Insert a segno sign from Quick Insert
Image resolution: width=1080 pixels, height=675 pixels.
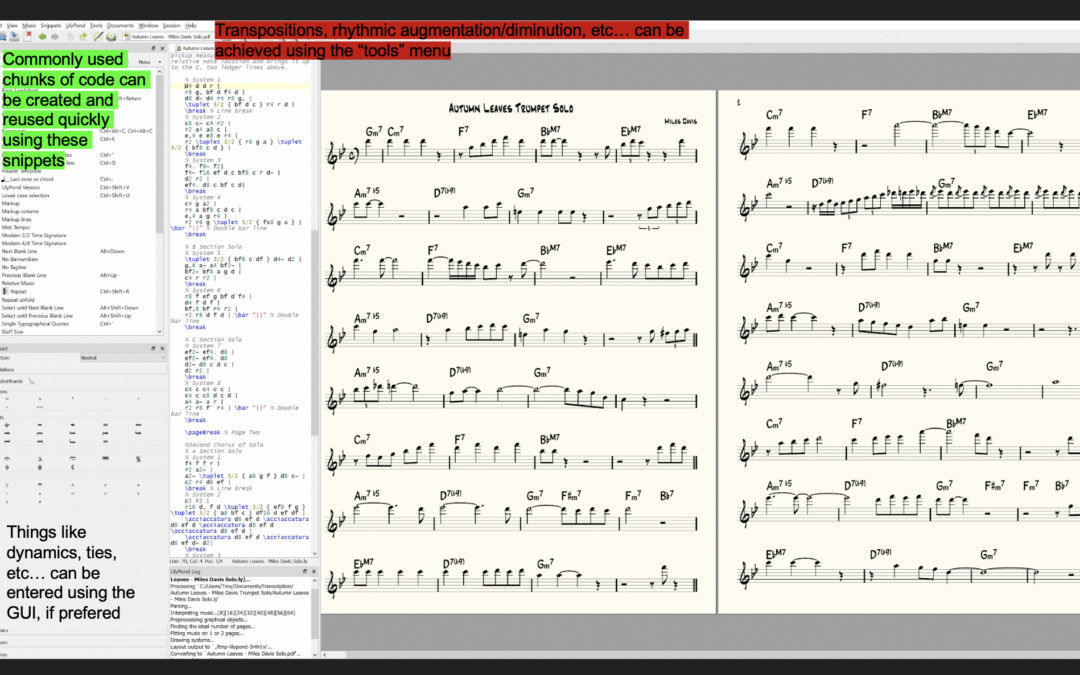[x=138, y=459]
